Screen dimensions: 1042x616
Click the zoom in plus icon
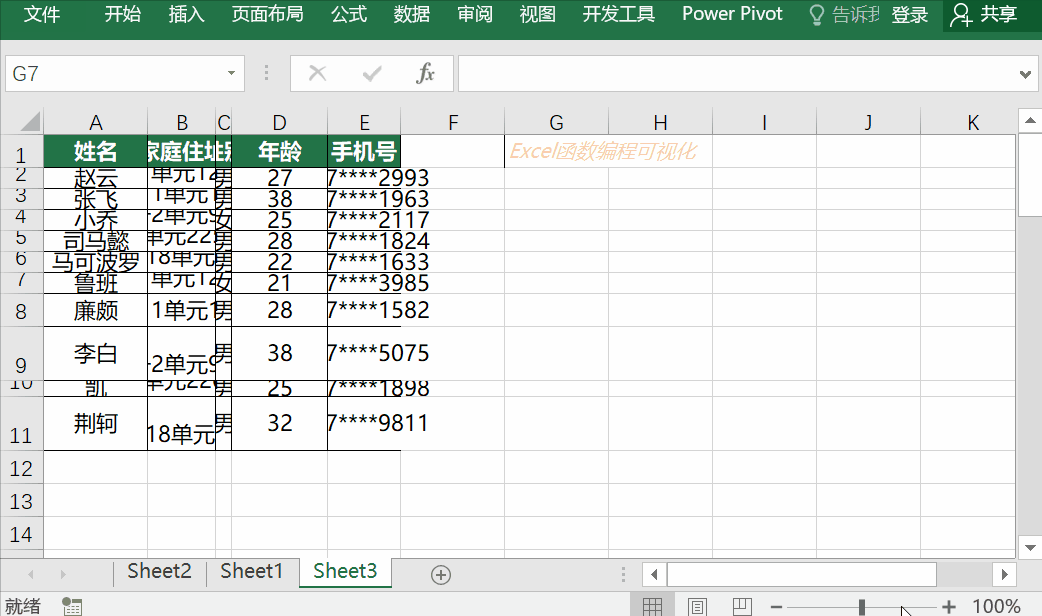(949, 607)
